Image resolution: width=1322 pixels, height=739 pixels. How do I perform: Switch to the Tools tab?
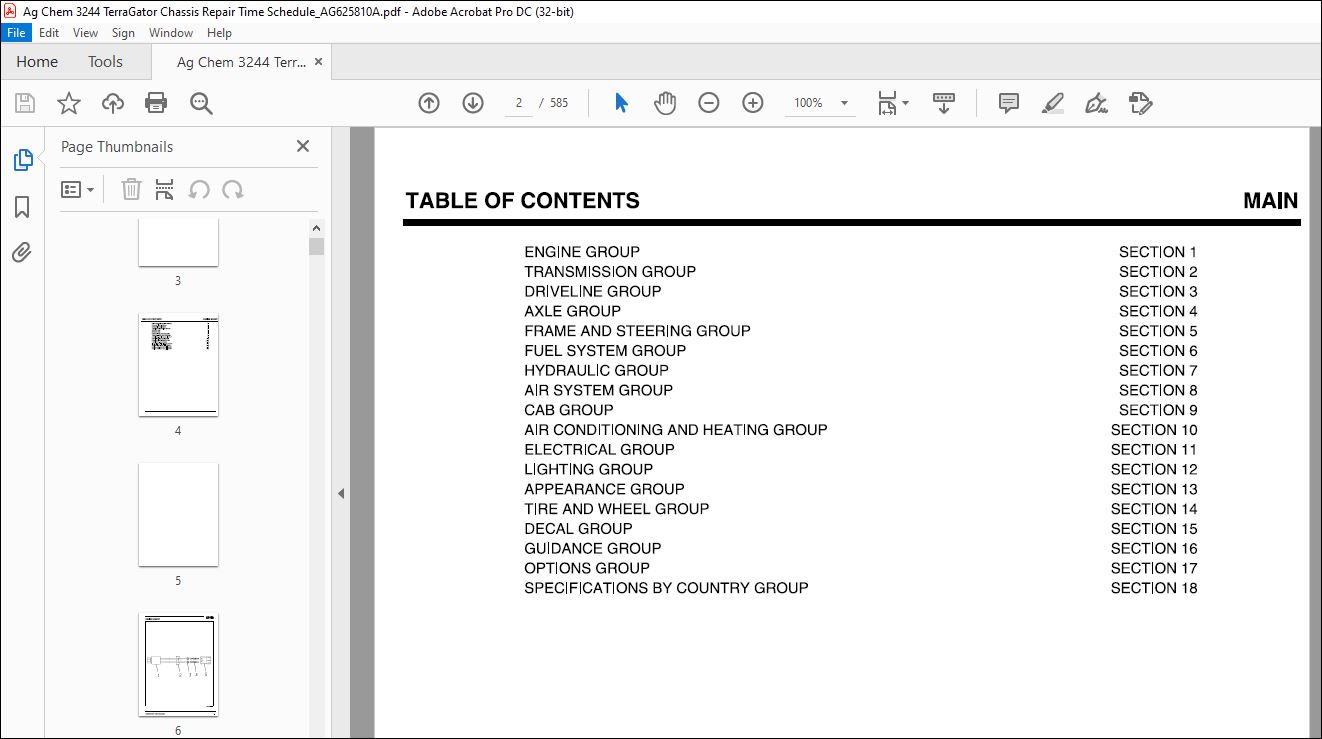(x=105, y=62)
